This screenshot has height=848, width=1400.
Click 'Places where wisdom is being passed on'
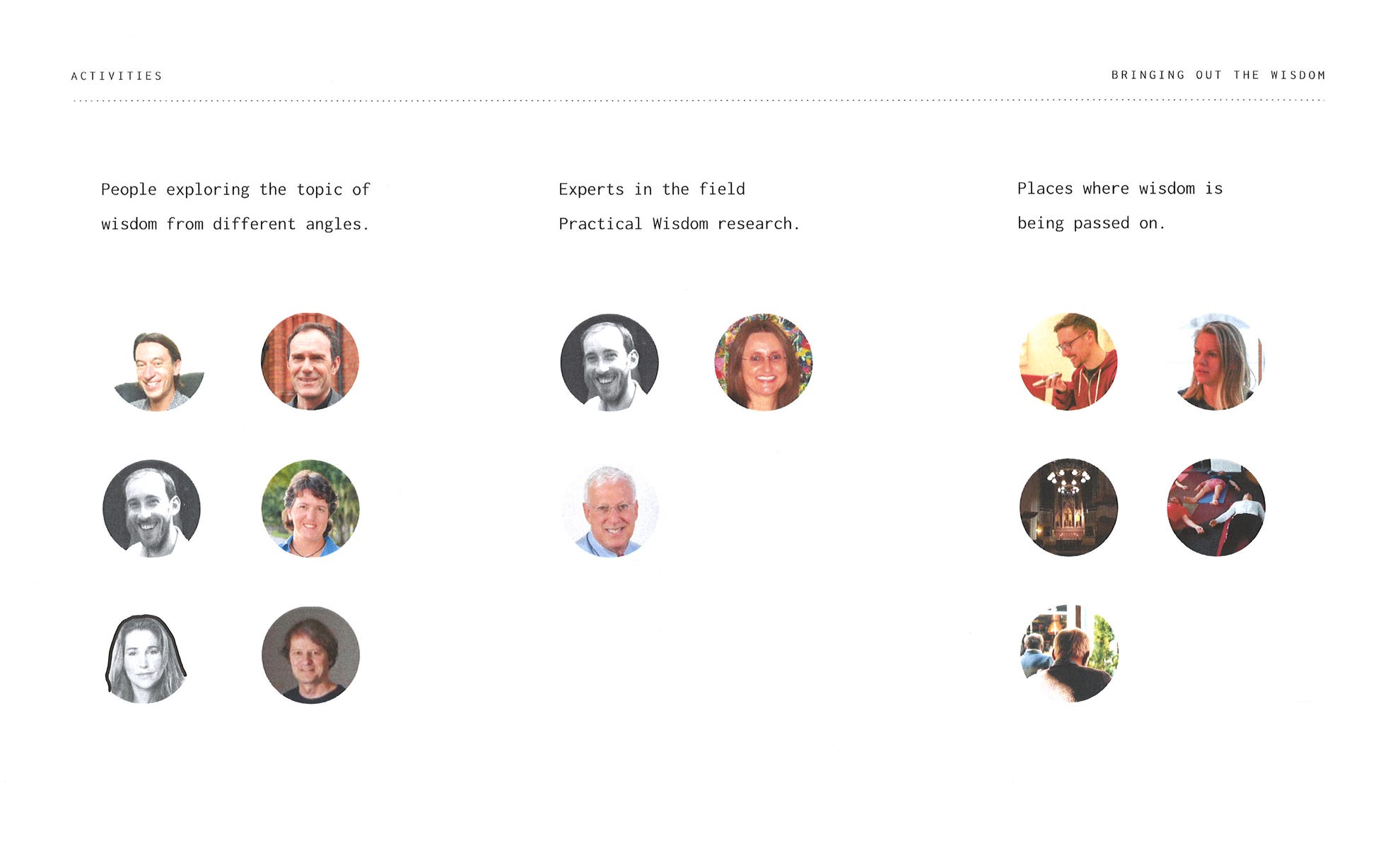click(1120, 206)
